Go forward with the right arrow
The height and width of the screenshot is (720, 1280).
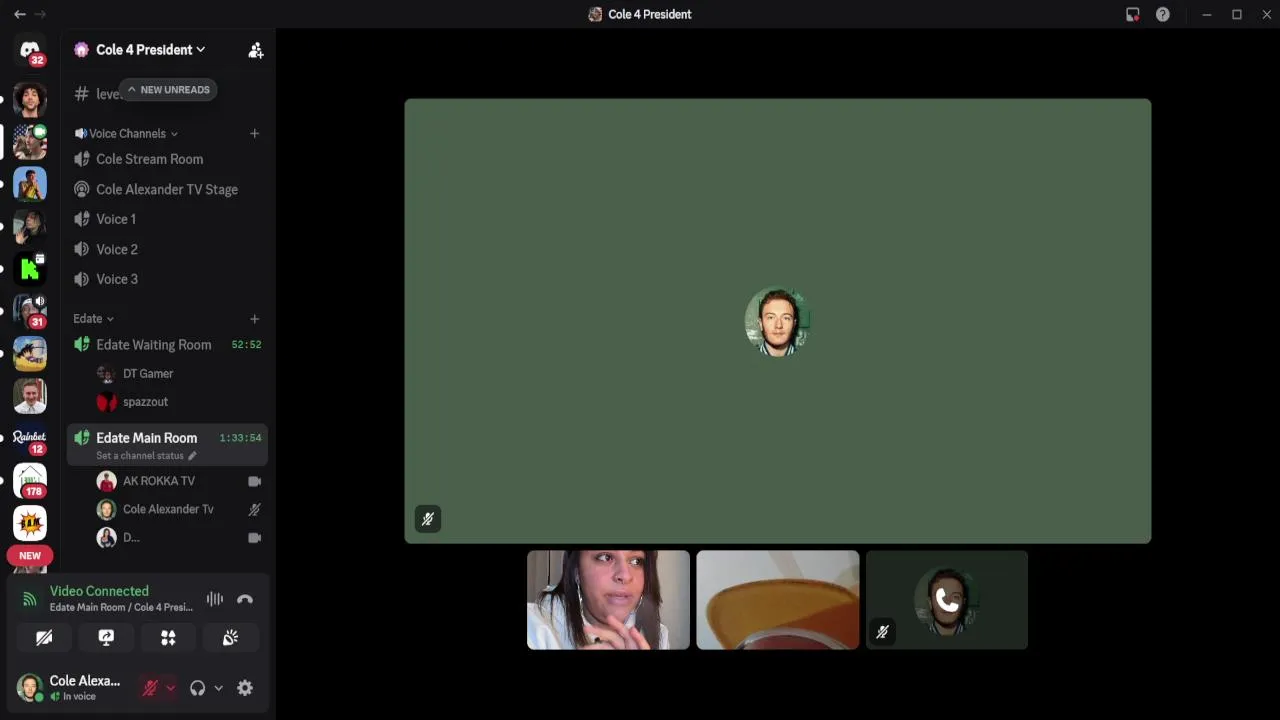41,14
